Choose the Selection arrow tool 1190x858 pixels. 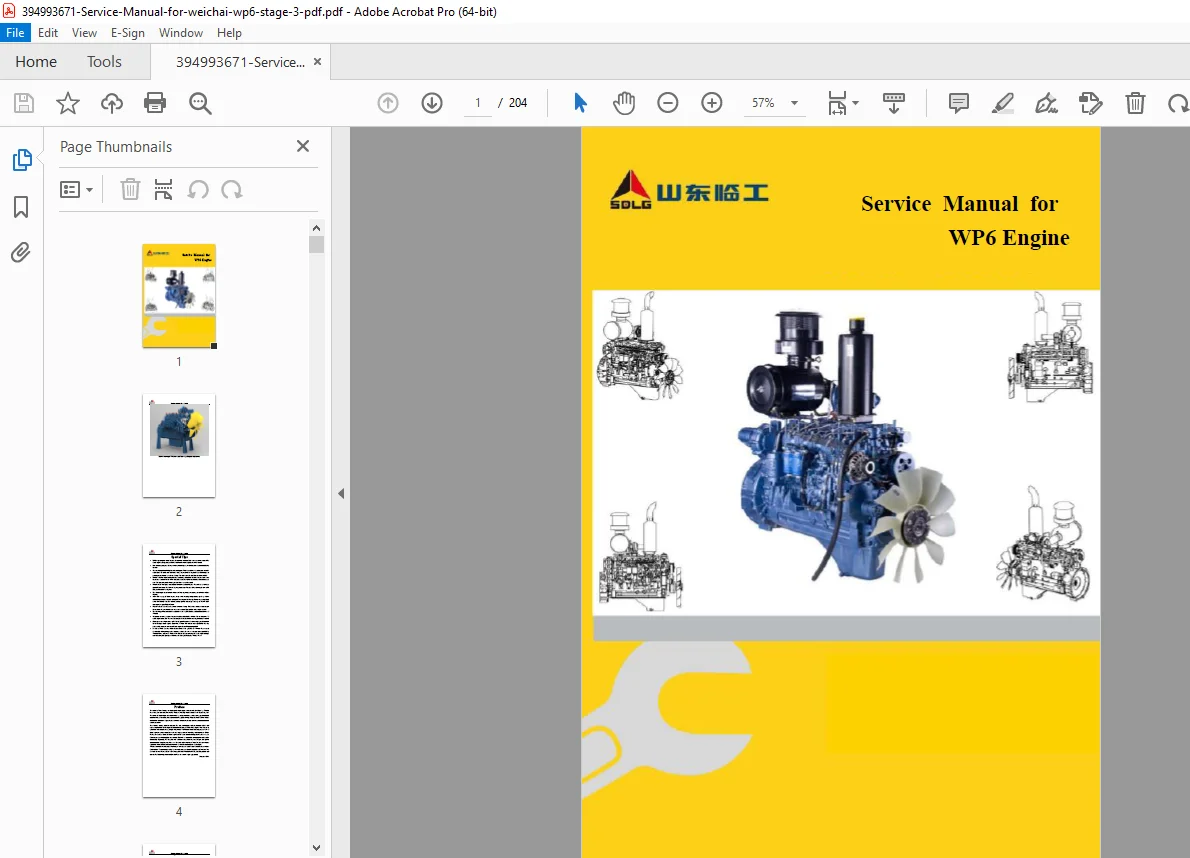pyautogui.click(x=580, y=102)
